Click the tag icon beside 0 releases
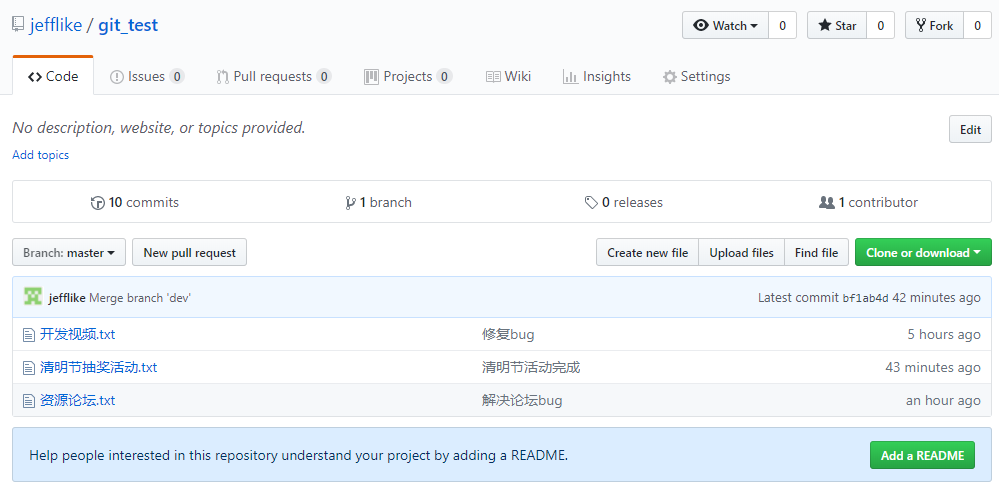 pos(591,203)
